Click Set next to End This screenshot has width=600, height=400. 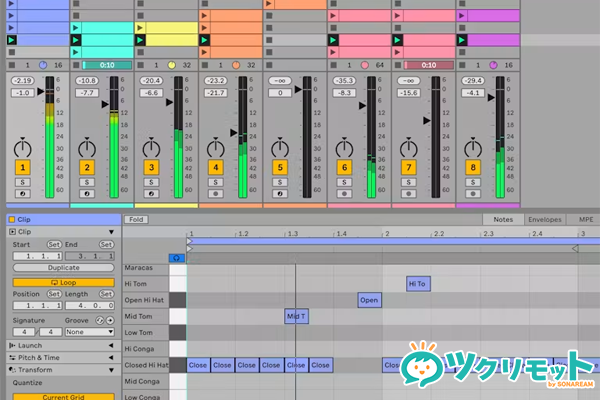[106, 245]
